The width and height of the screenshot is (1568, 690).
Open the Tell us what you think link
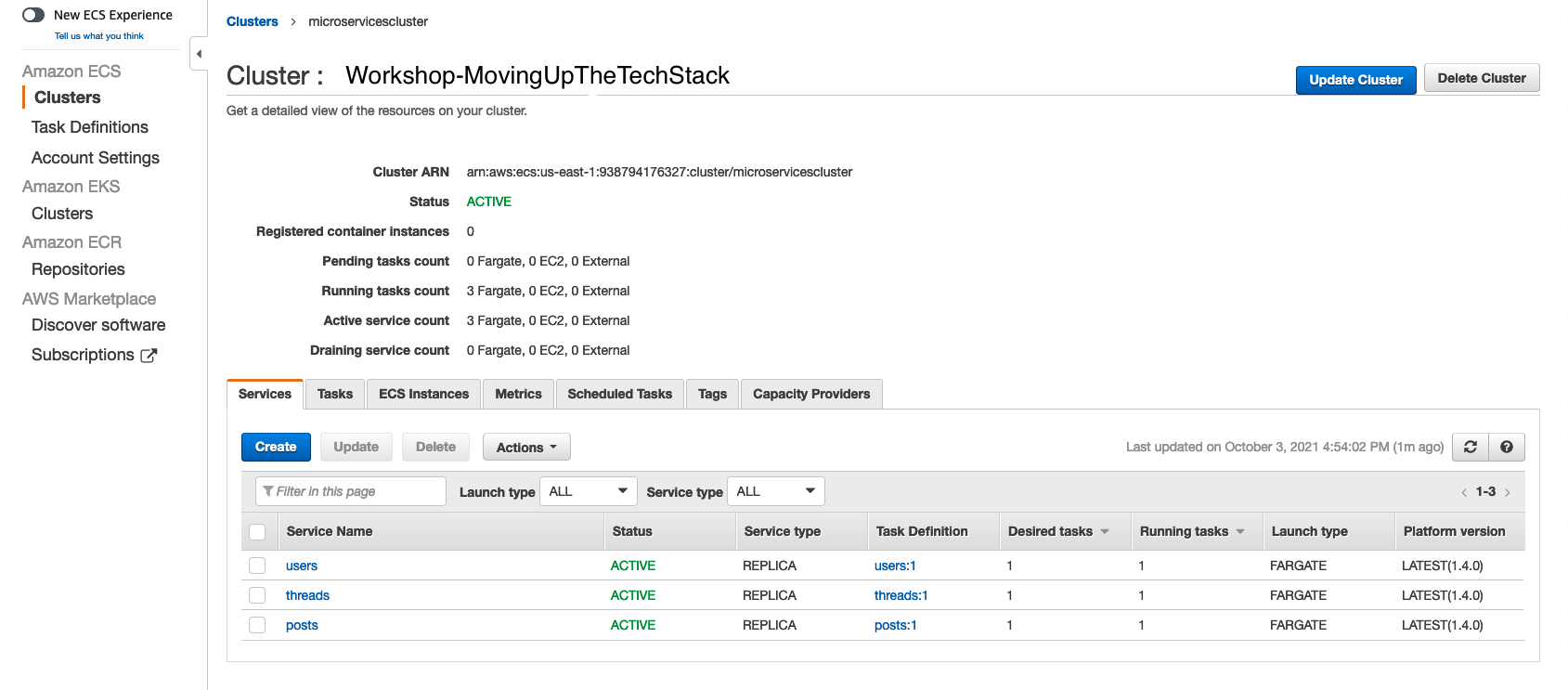tap(99, 36)
